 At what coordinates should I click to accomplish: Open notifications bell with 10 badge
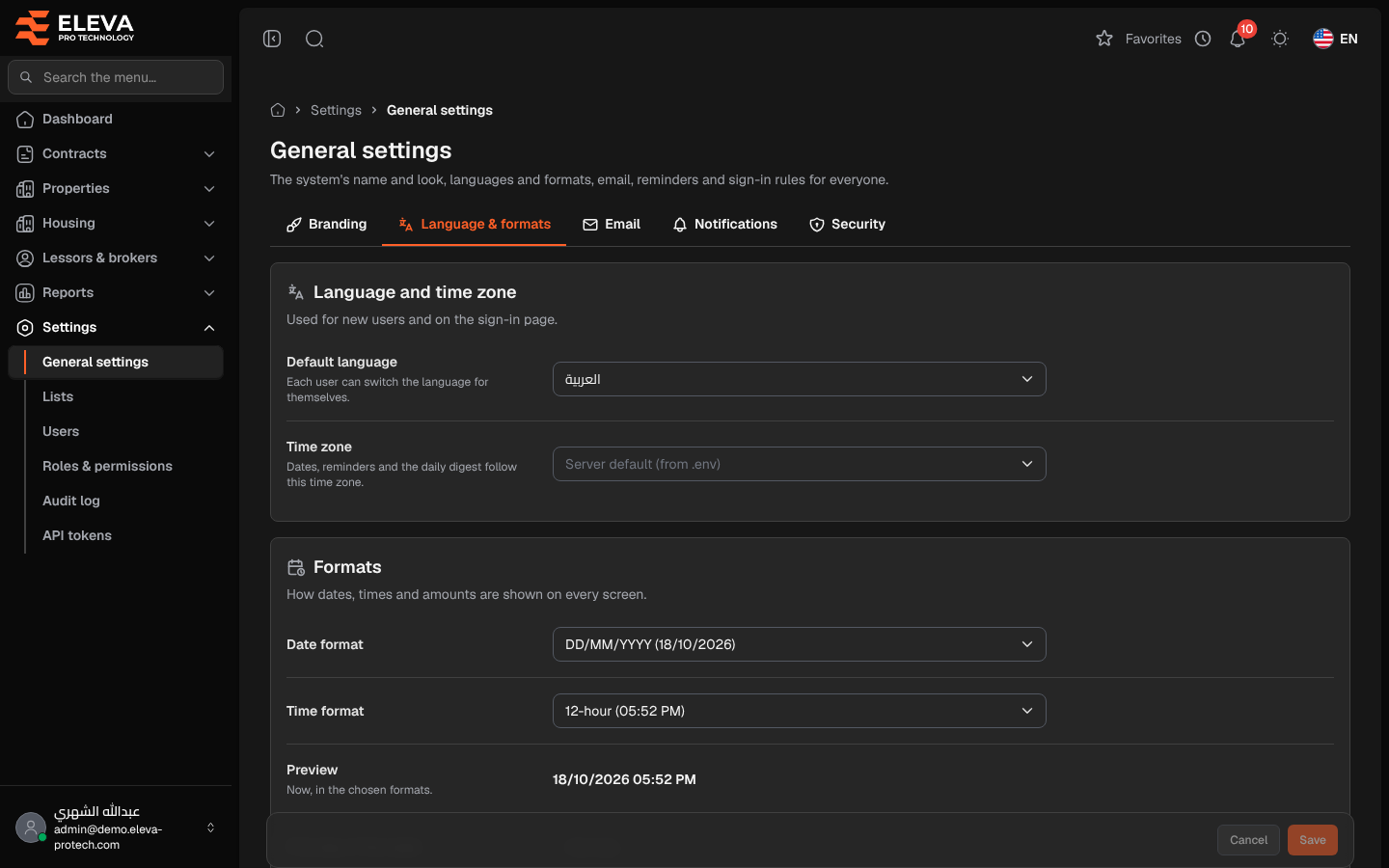click(1239, 39)
